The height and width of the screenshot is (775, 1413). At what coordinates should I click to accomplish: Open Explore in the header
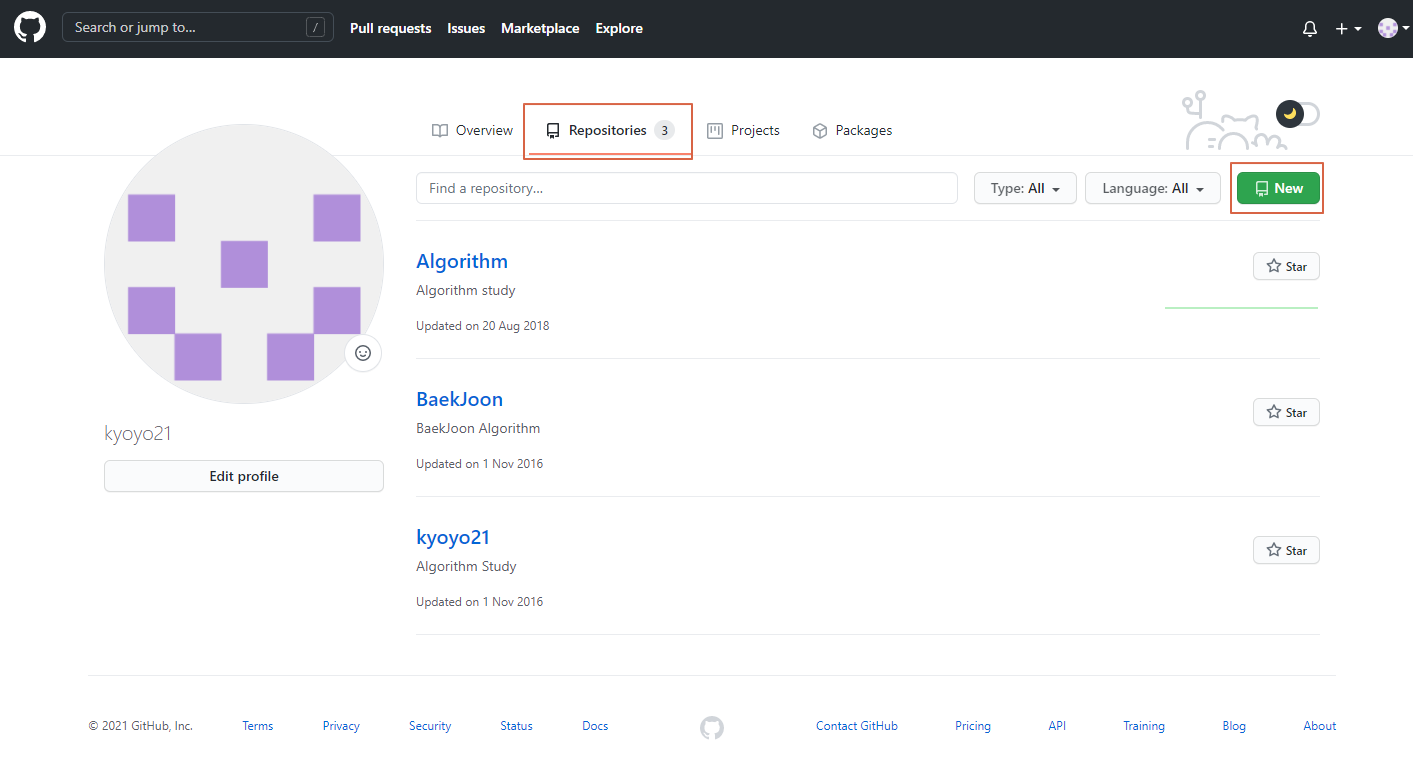pos(619,28)
